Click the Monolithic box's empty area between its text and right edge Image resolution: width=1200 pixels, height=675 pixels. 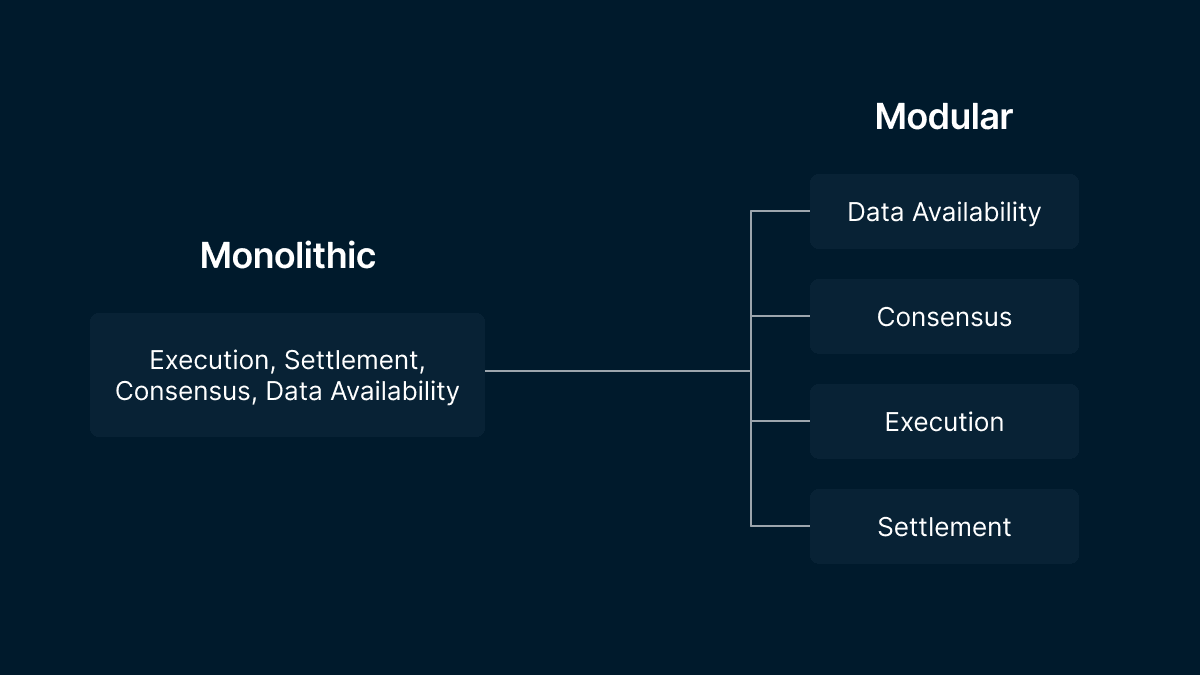coord(472,375)
